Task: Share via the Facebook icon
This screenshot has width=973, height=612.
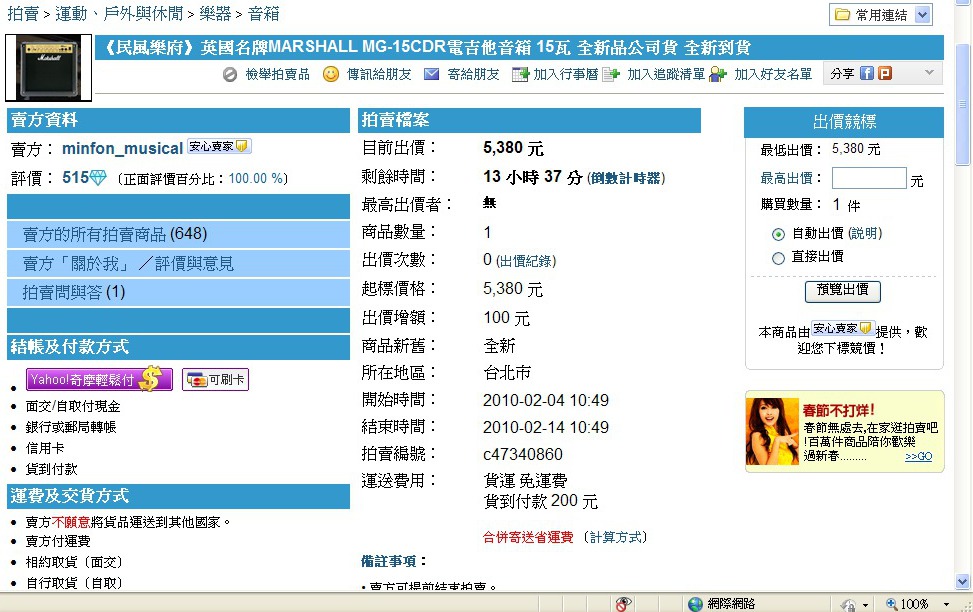Action: point(867,73)
